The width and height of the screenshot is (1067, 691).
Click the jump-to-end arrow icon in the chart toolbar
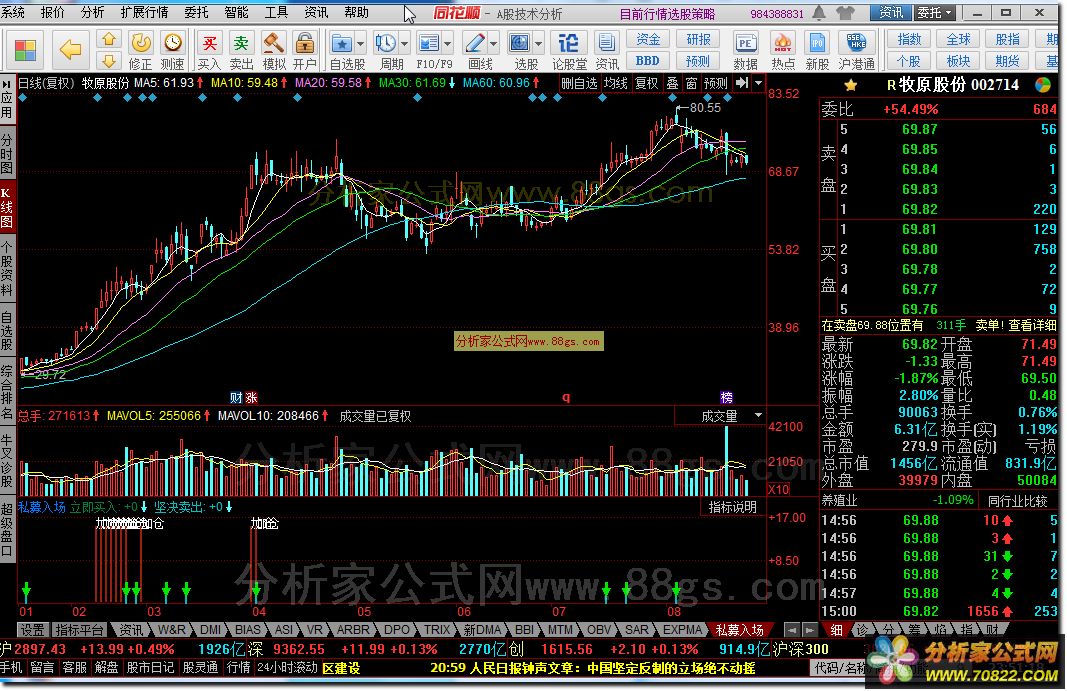coord(742,83)
